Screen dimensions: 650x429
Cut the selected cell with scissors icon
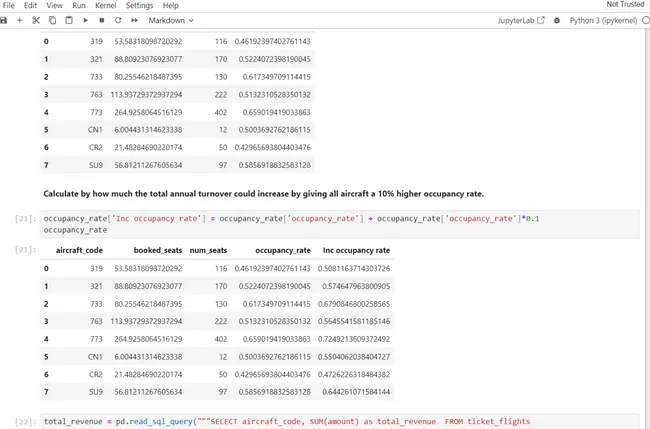(x=37, y=20)
